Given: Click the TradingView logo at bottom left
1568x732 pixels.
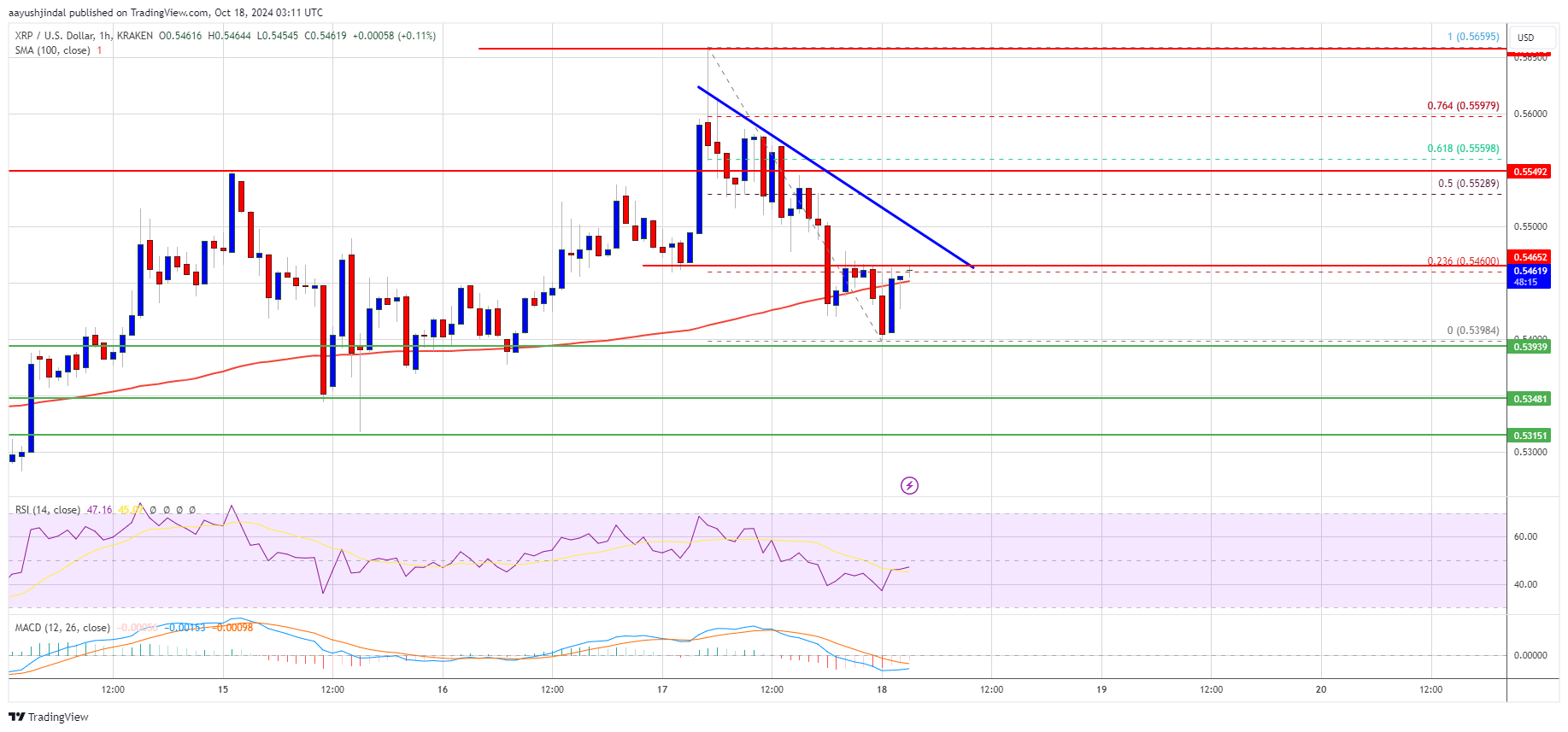Looking at the screenshot, I should tap(49, 717).
